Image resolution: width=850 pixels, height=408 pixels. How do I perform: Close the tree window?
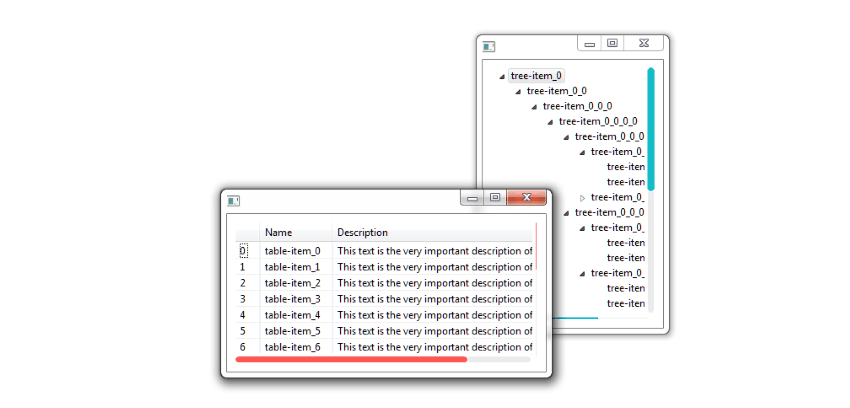coord(644,43)
